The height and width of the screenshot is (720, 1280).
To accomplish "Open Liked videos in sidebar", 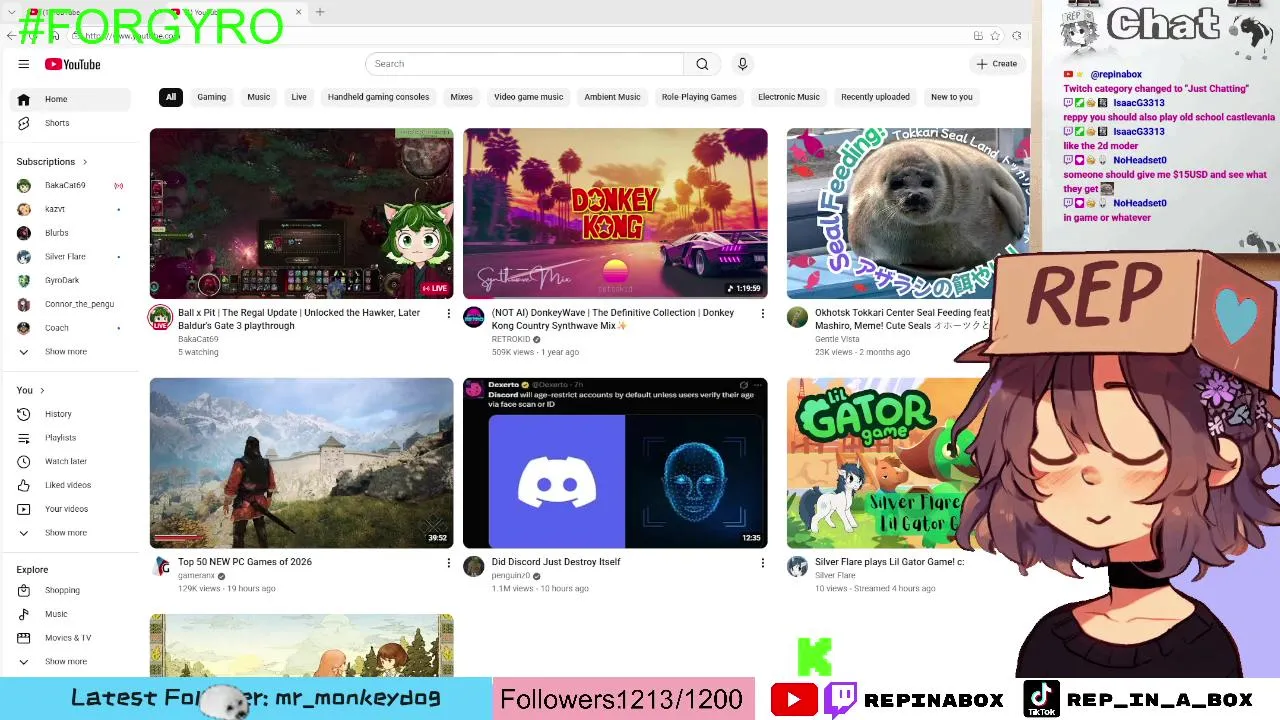I will coord(70,485).
